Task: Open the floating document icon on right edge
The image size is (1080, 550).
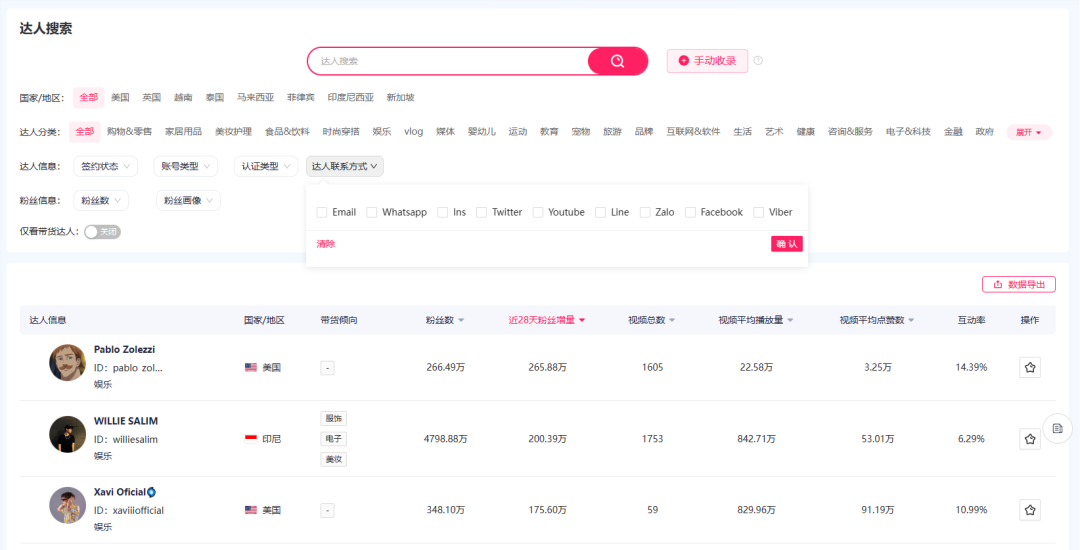Action: [x=1057, y=429]
